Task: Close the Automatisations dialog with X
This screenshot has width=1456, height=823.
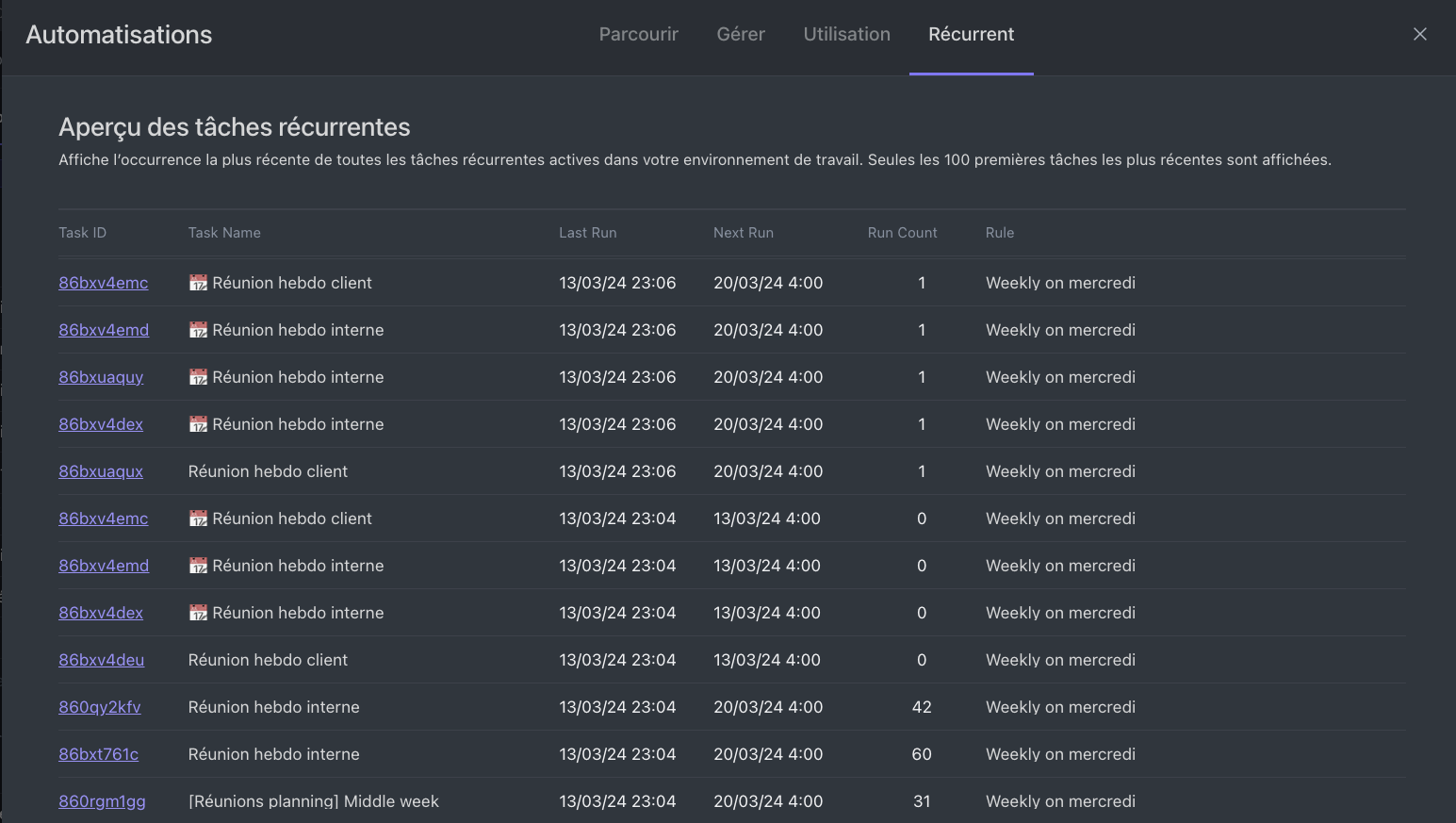Action: (x=1420, y=34)
